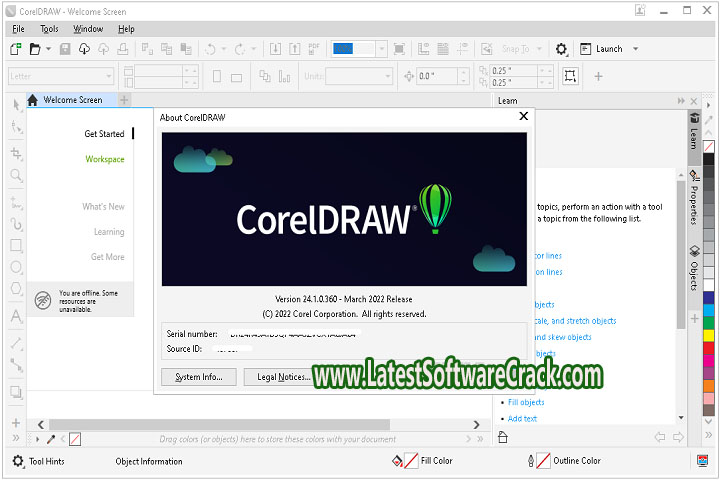Select Learning in the Welcome Screen

[109, 232]
